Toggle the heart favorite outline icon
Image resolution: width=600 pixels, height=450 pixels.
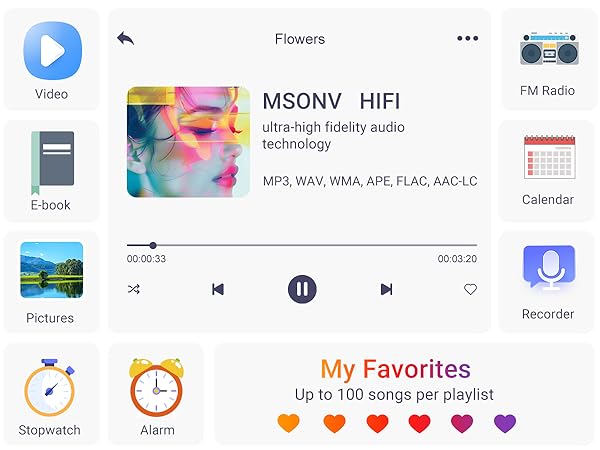[x=470, y=289]
